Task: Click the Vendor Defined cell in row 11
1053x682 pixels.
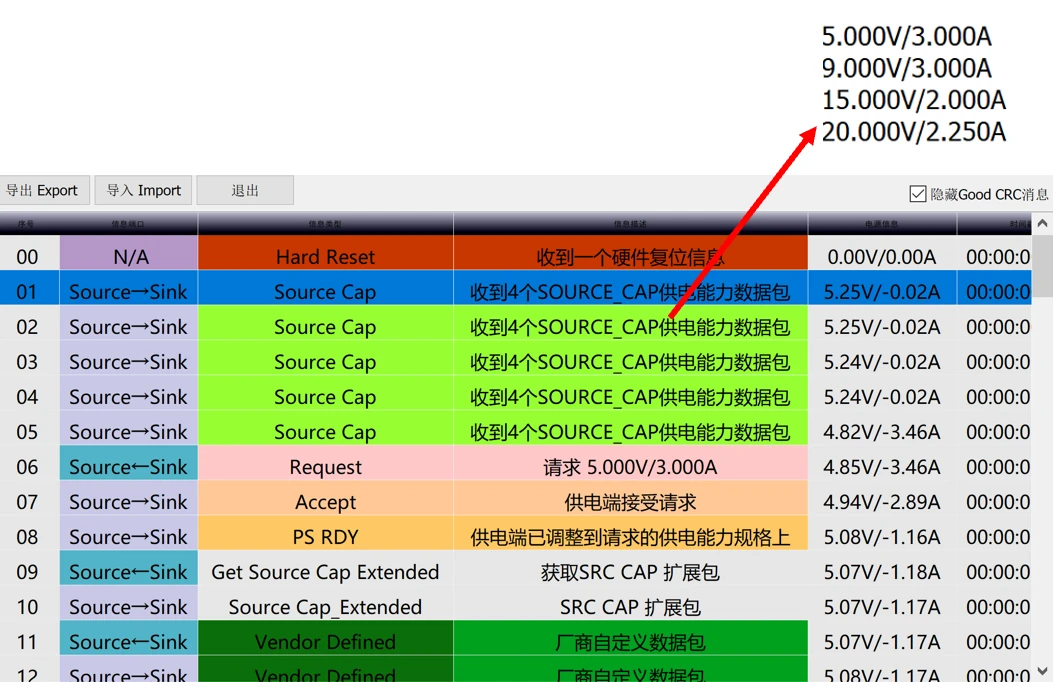Action: pyautogui.click(x=325, y=642)
